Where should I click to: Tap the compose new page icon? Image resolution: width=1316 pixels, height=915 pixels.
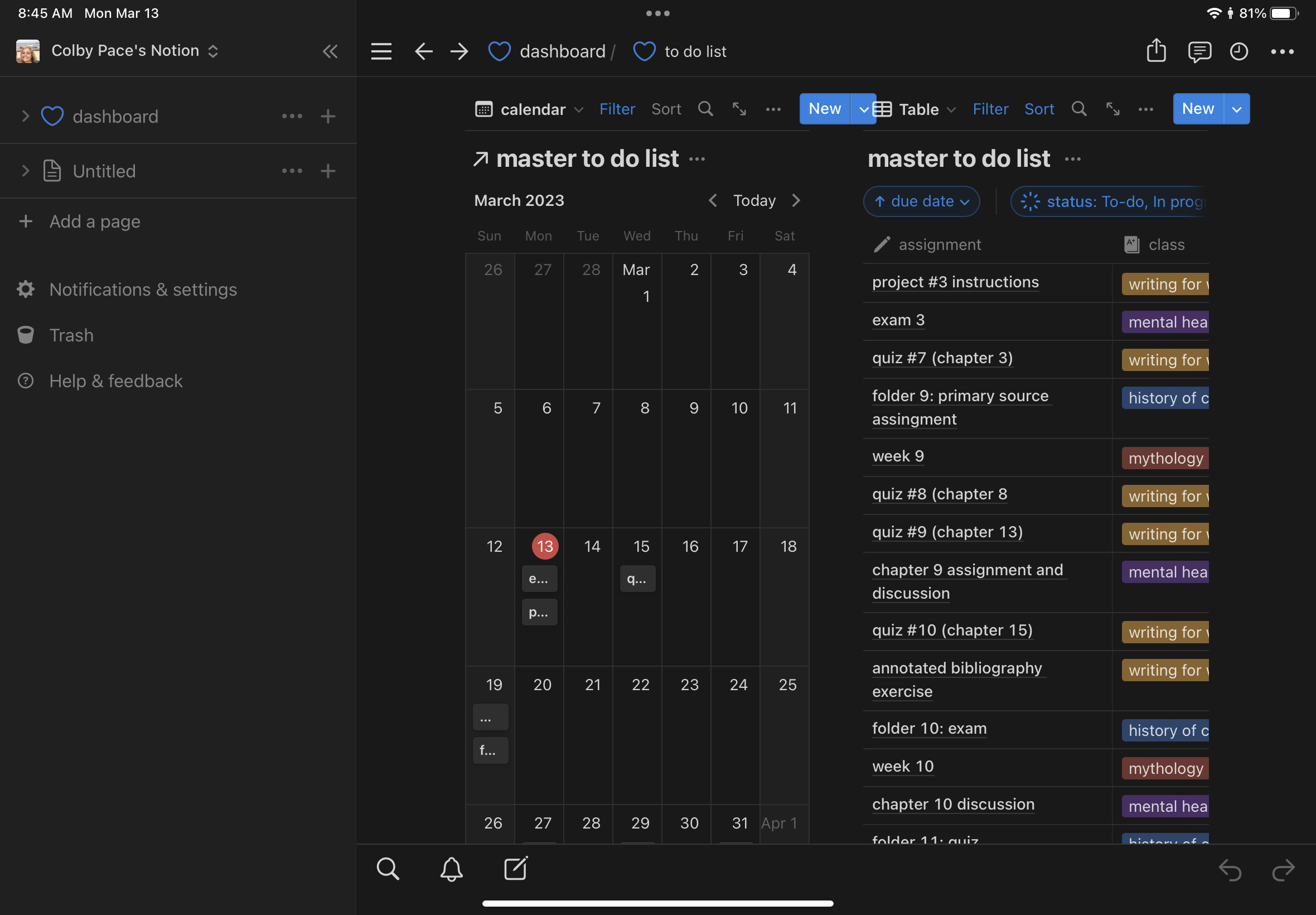(x=516, y=869)
